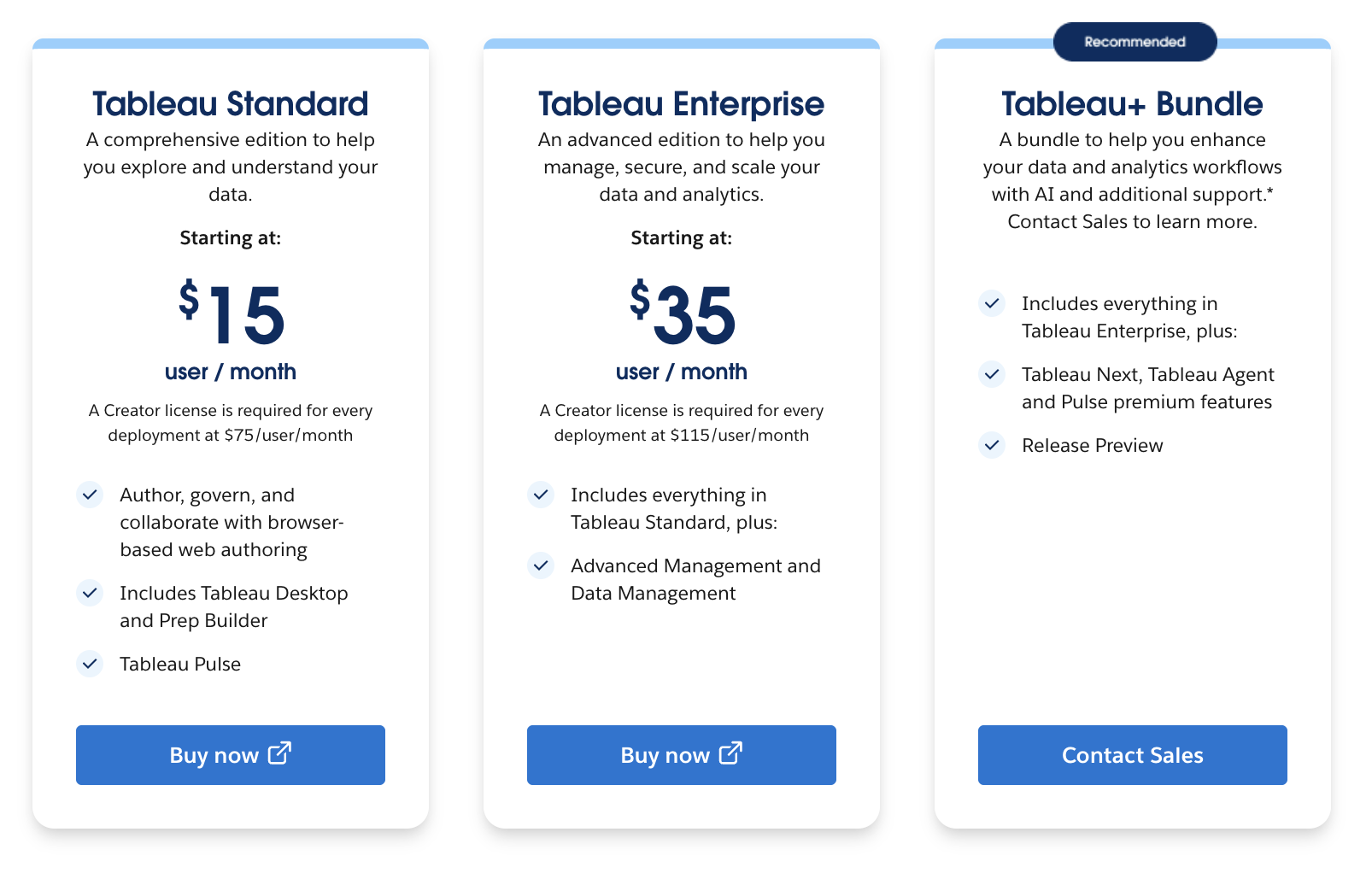Click the $15 price on Standard
The height and width of the screenshot is (873, 1372).
232,313
